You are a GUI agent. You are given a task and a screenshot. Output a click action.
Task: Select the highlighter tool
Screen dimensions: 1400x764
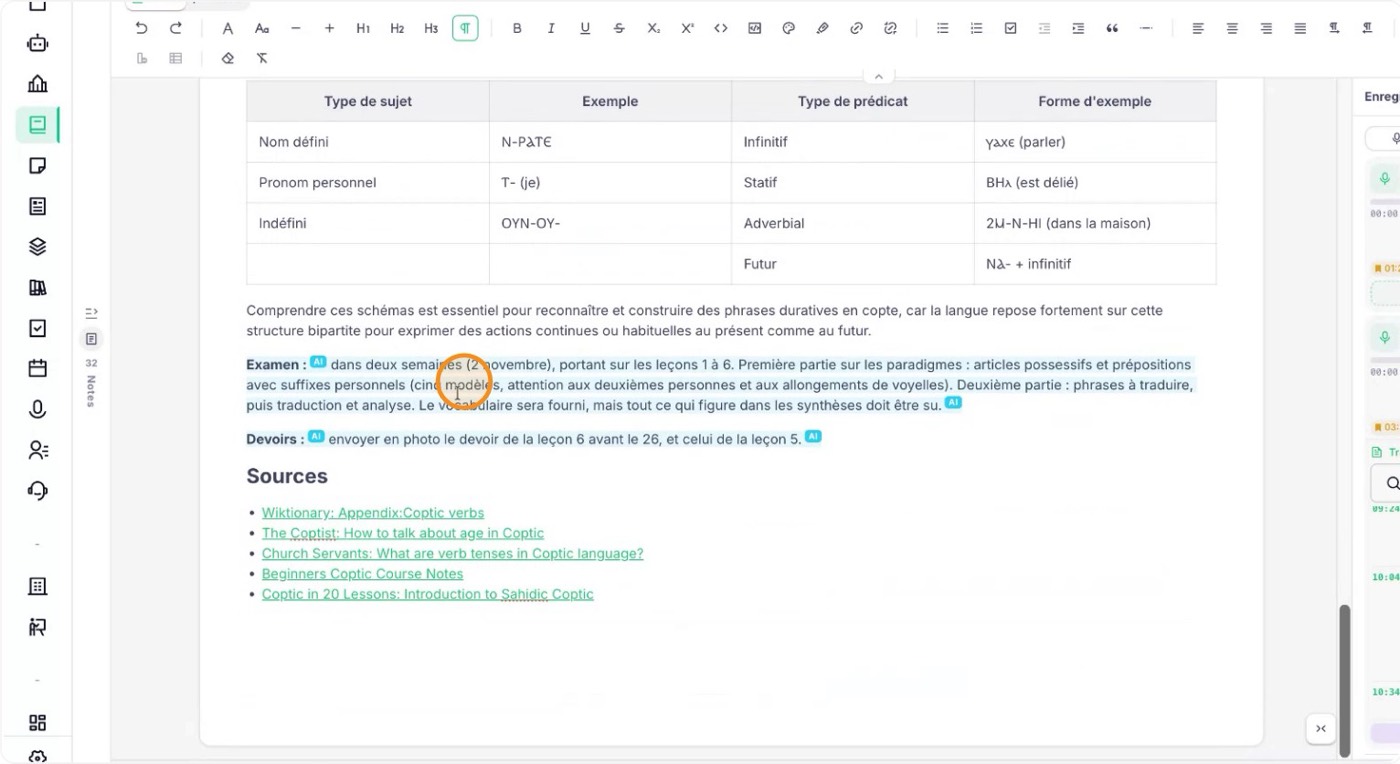tap(822, 28)
